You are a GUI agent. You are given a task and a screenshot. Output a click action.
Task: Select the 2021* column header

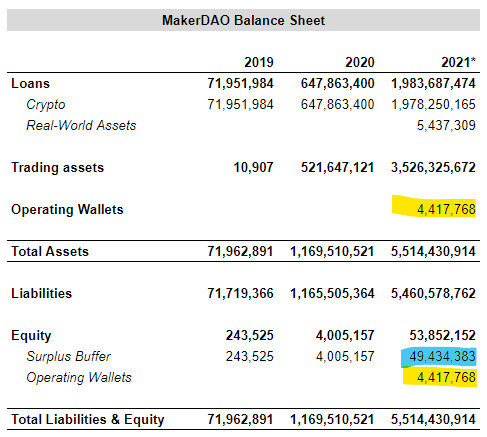[x=458, y=62]
